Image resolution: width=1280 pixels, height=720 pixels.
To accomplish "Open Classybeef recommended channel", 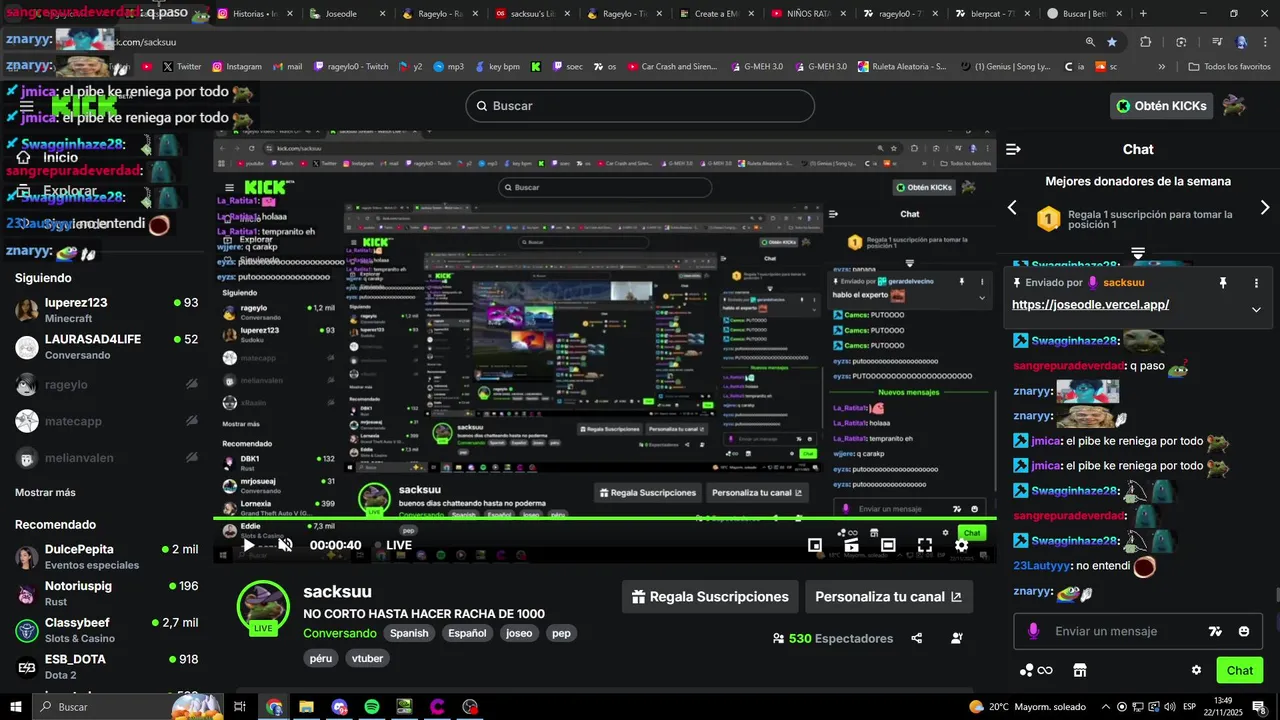I will (106, 630).
